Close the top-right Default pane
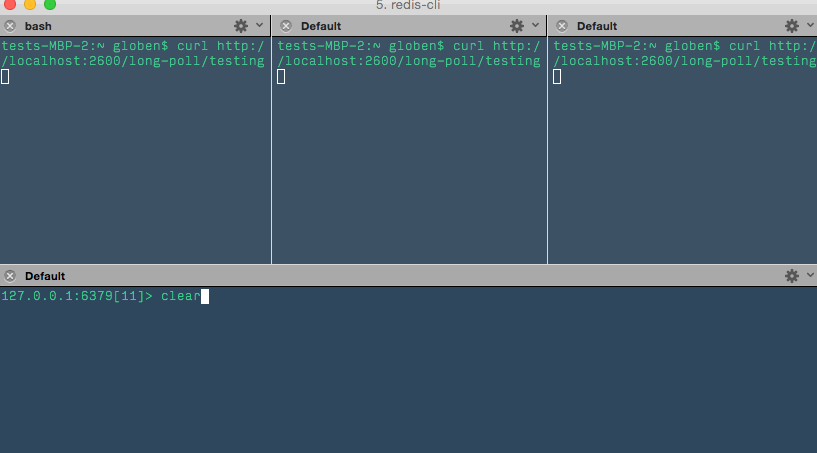817x453 pixels. [562, 26]
